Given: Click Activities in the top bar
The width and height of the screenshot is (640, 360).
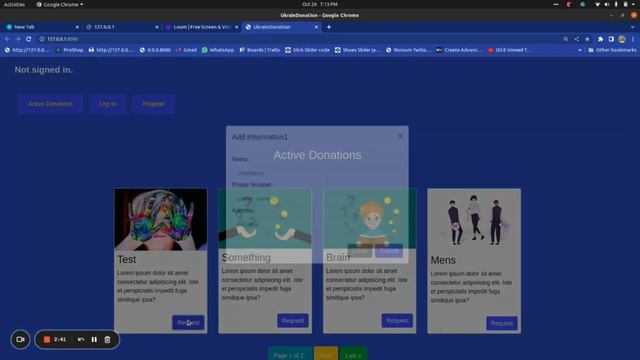Looking at the screenshot, I should pos(14,4).
